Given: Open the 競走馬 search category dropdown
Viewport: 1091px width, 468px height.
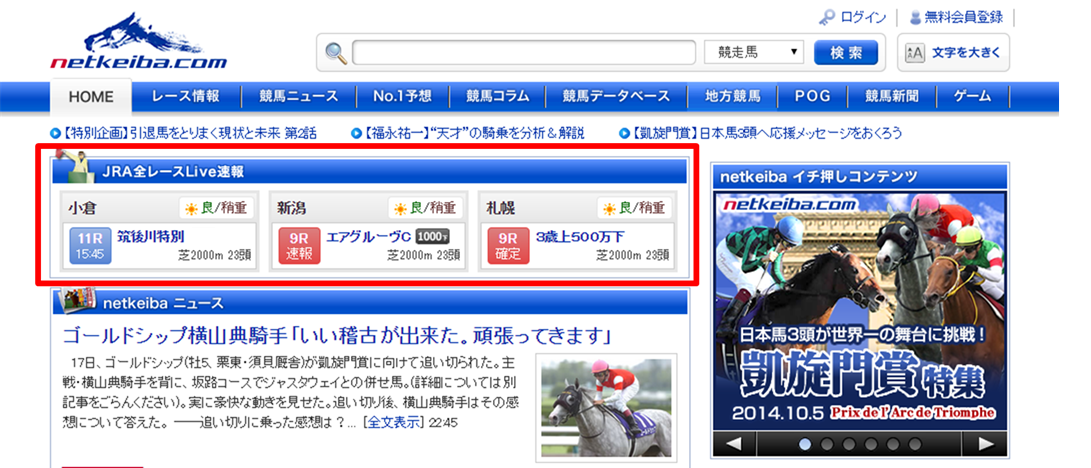Looking at the screenshot, I should point(754,52).
